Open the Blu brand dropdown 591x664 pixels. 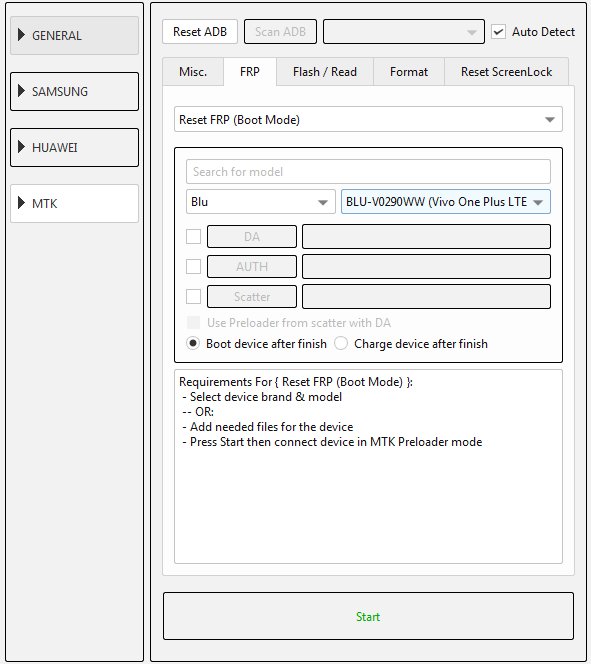click(x=261, y=202)
